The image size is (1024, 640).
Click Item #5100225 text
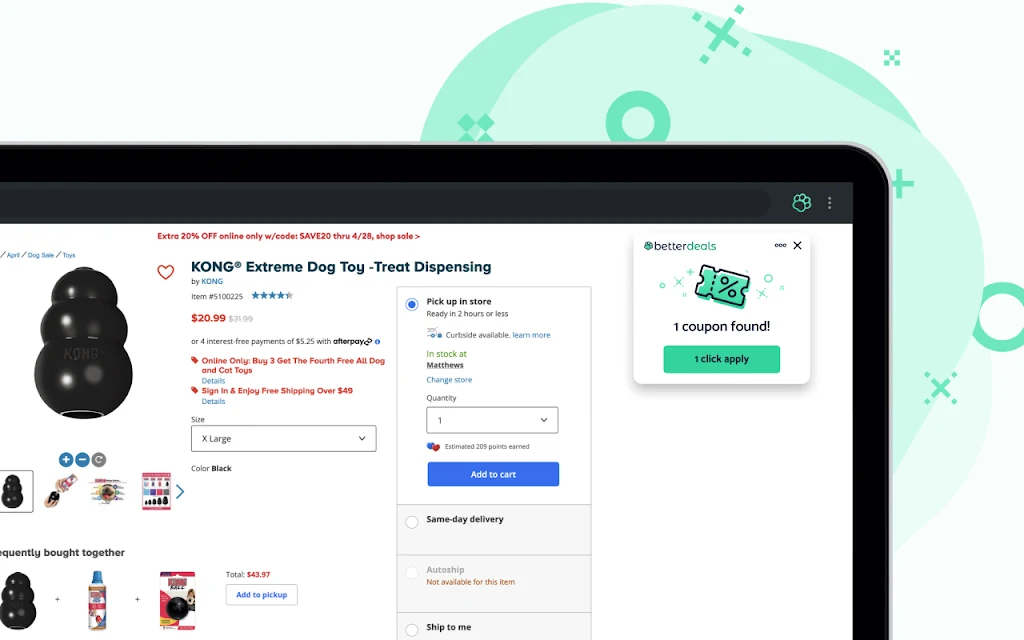click(x=217, y=296)
